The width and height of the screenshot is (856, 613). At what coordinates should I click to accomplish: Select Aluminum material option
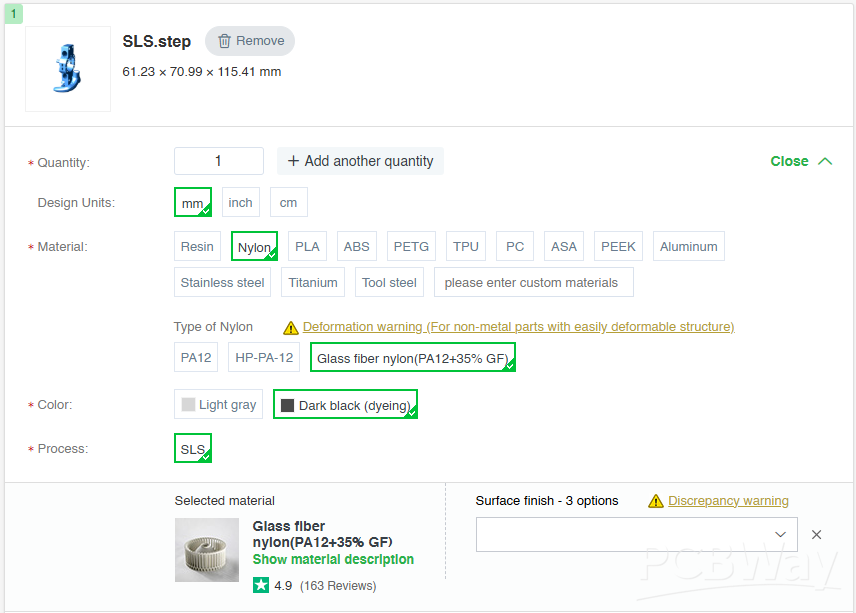point(688,246)
